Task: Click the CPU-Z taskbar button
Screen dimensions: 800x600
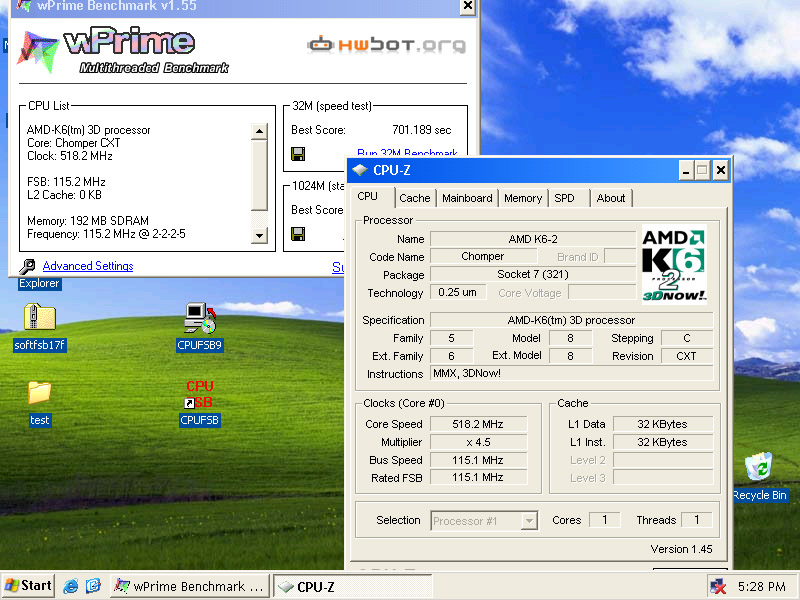Action: pyautogui.click(x=353, y=587)
